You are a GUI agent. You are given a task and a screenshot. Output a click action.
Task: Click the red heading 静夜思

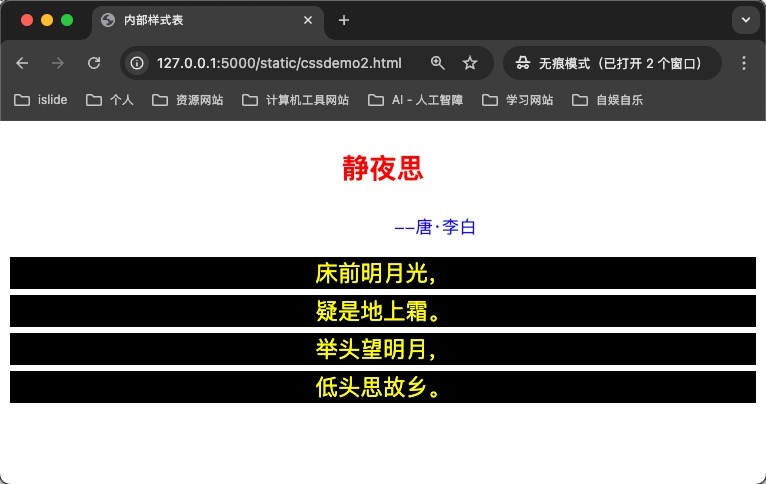(x=383, y=168)
